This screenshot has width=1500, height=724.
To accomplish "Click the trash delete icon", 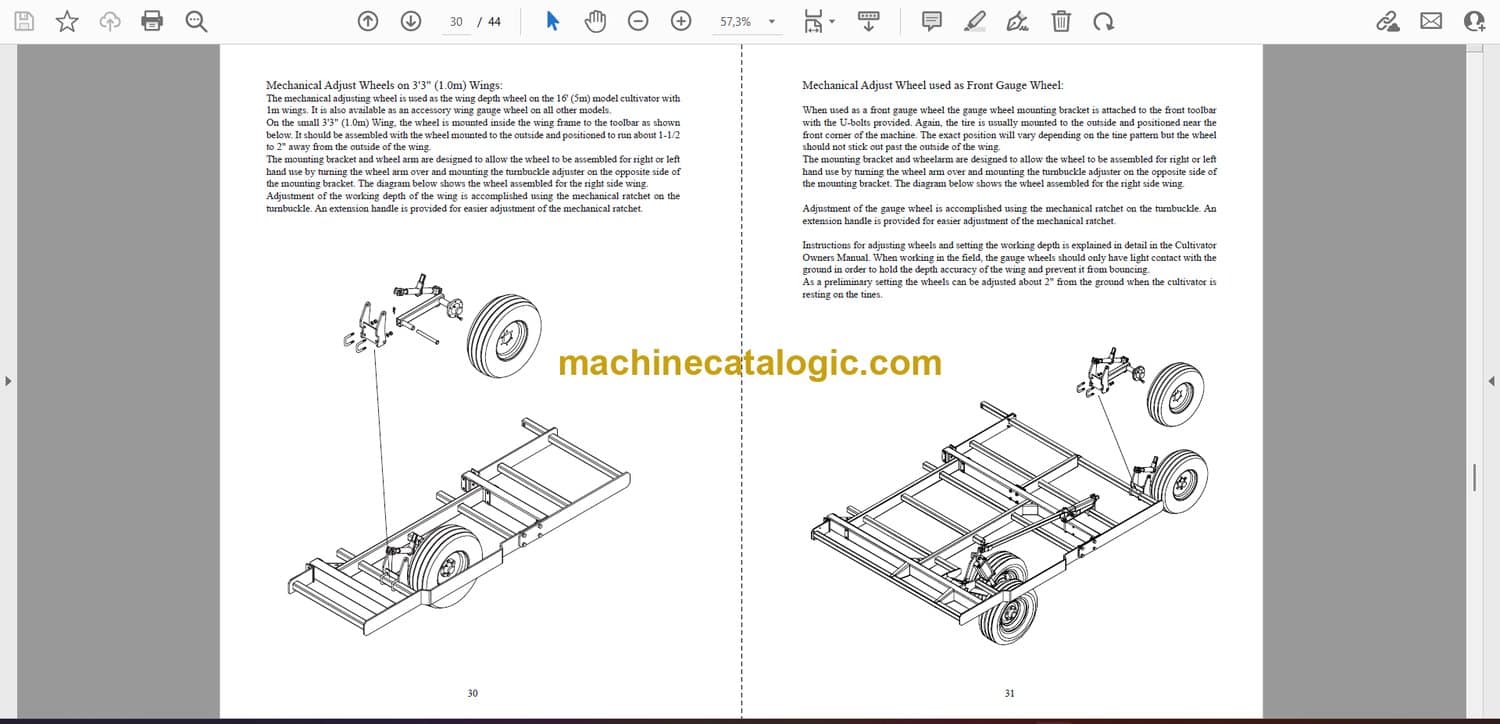I will [1061, 21].
